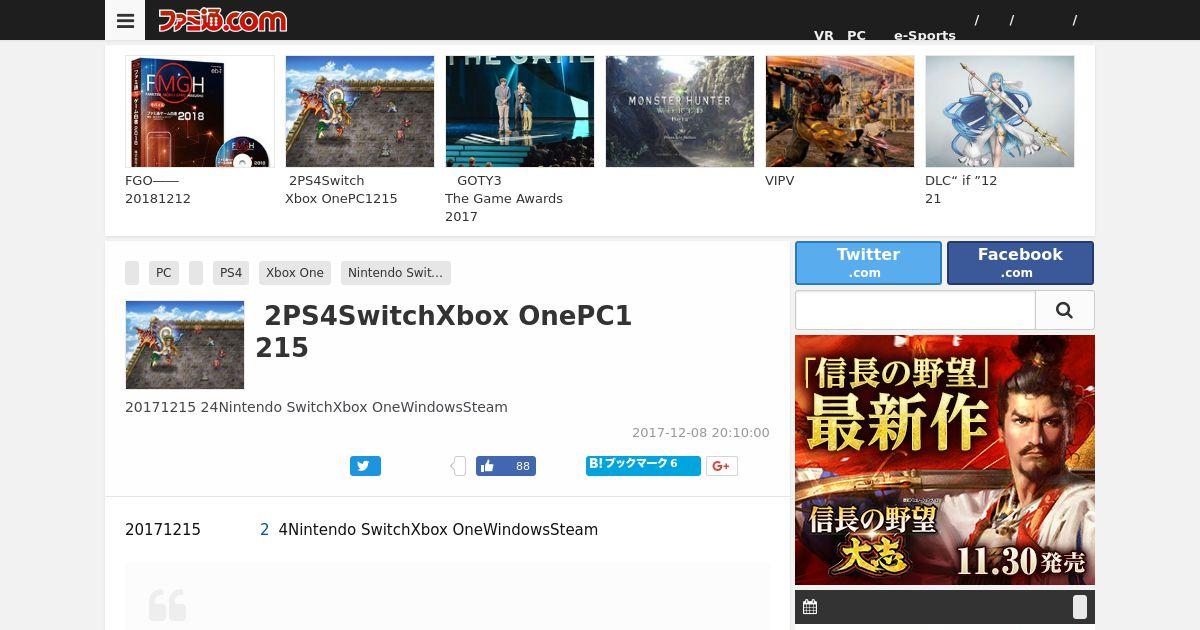Open VR in top navigation
Viewport: 1200px width, 630px height.
[x=824, y=35]
